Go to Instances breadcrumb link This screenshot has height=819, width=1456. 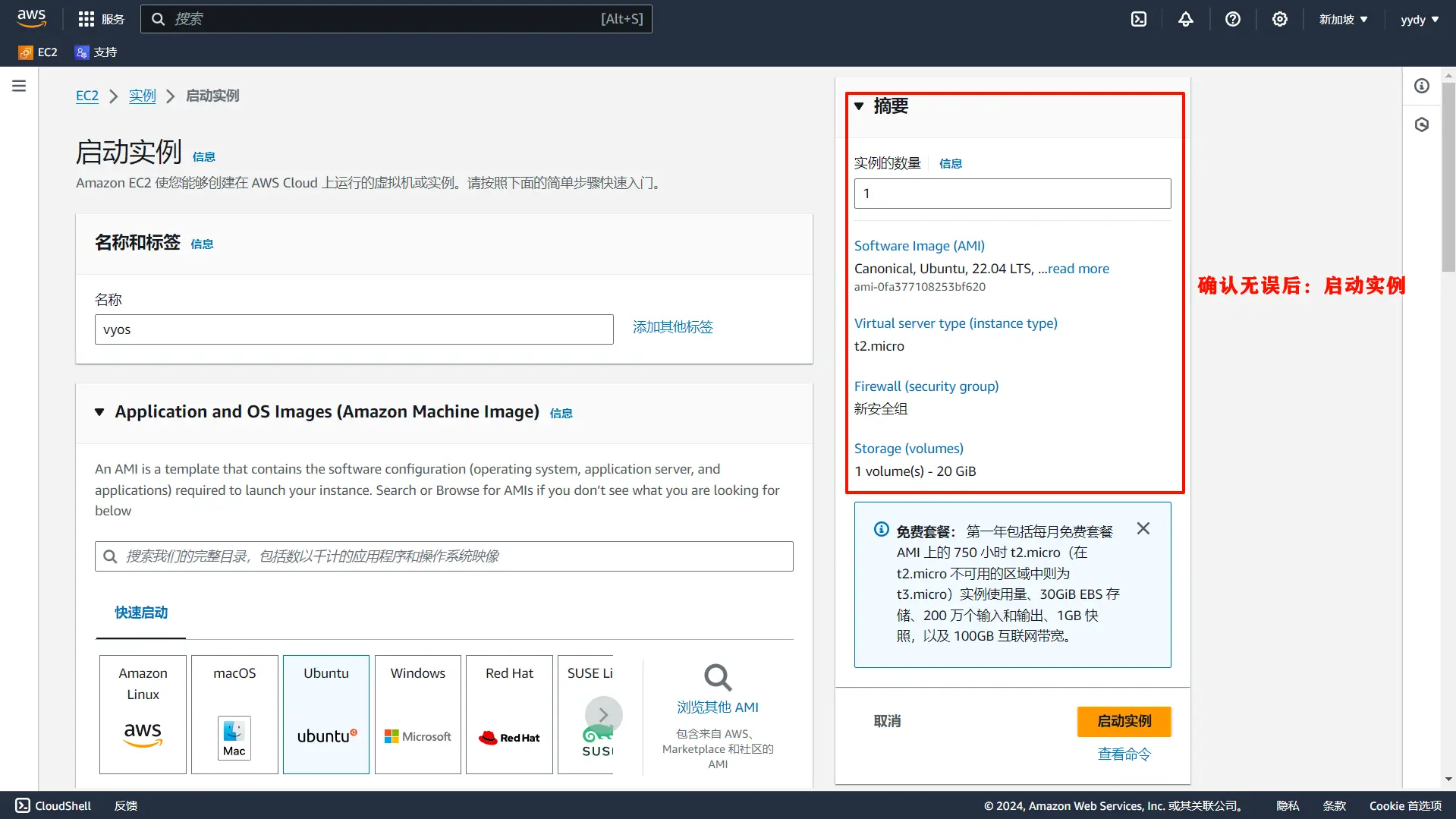tap(142, 96)
